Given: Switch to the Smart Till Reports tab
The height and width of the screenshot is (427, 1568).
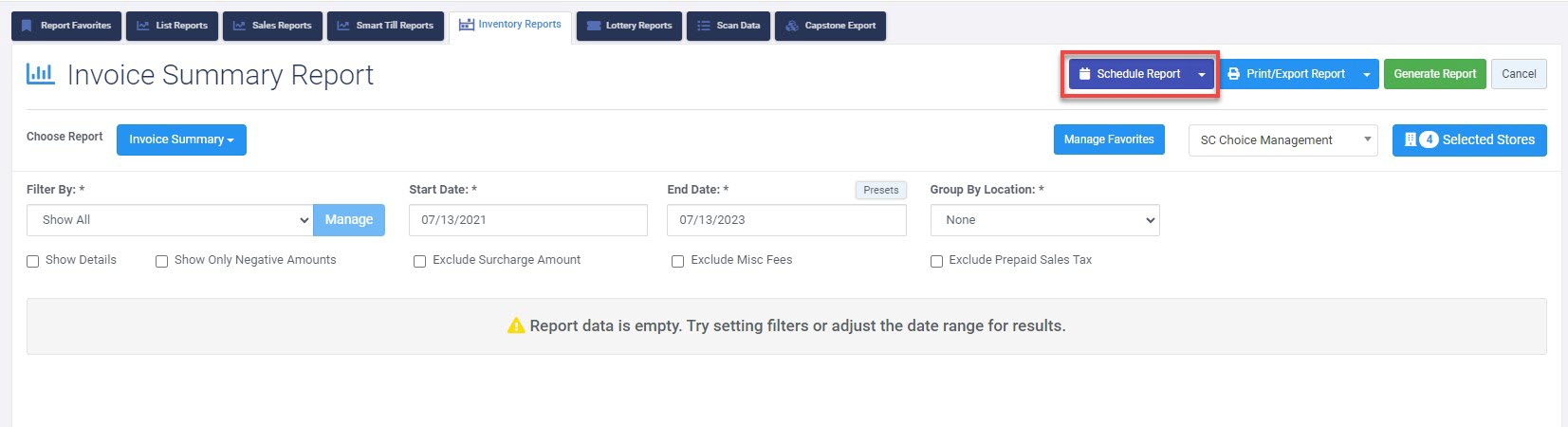Looking at the screenshot, I should pos(385,26).
